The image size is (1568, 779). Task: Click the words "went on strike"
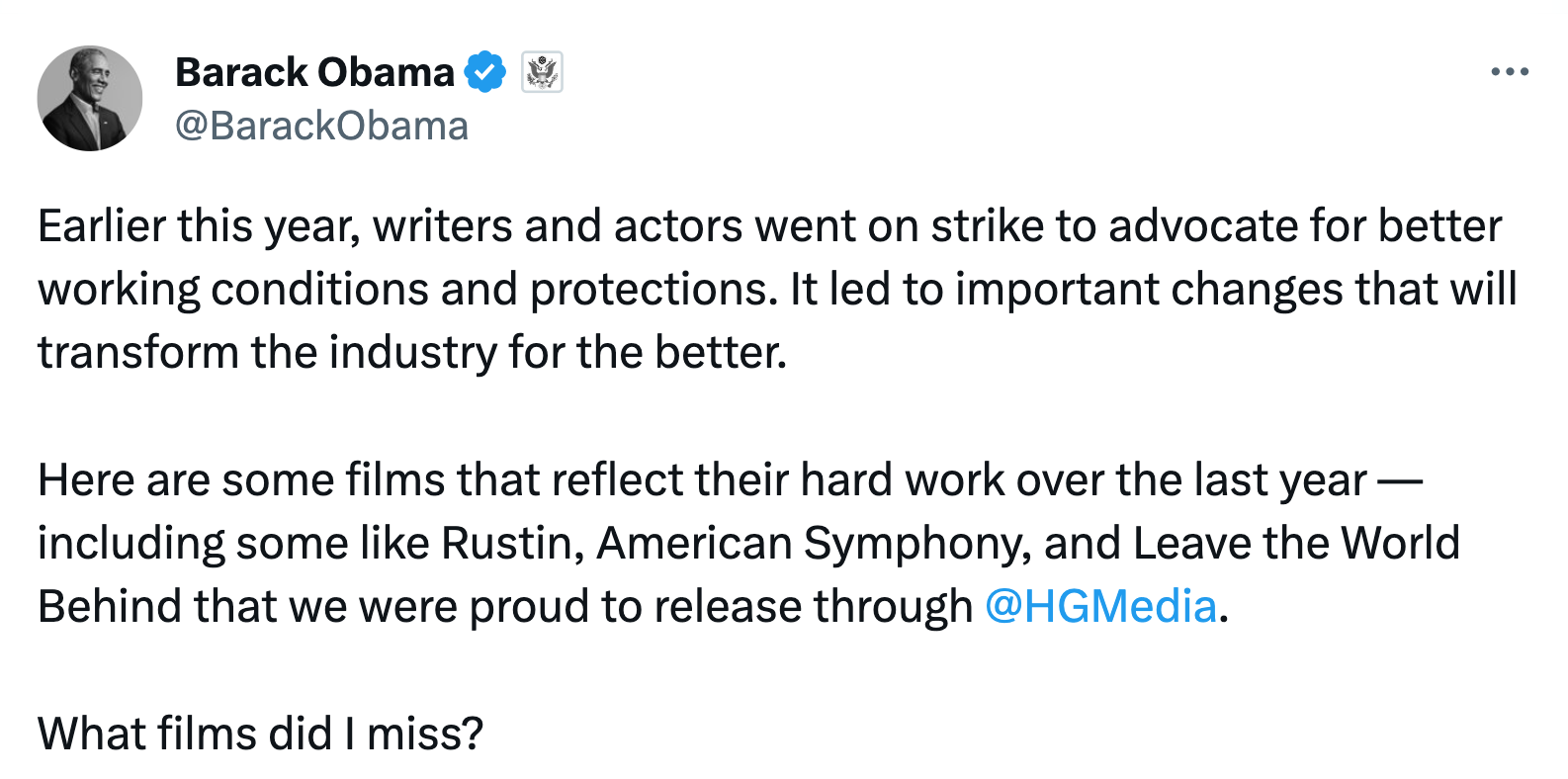pos(899,225)
